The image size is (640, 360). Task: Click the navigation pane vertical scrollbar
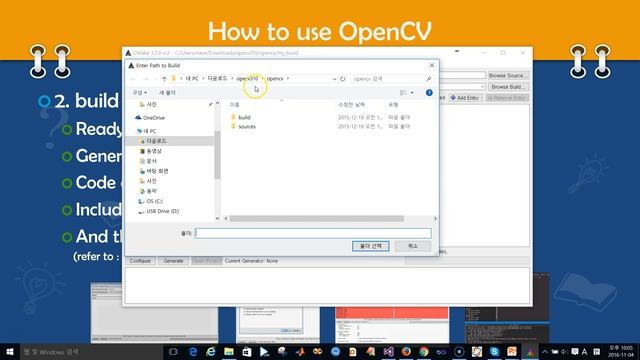coord(217,155)
